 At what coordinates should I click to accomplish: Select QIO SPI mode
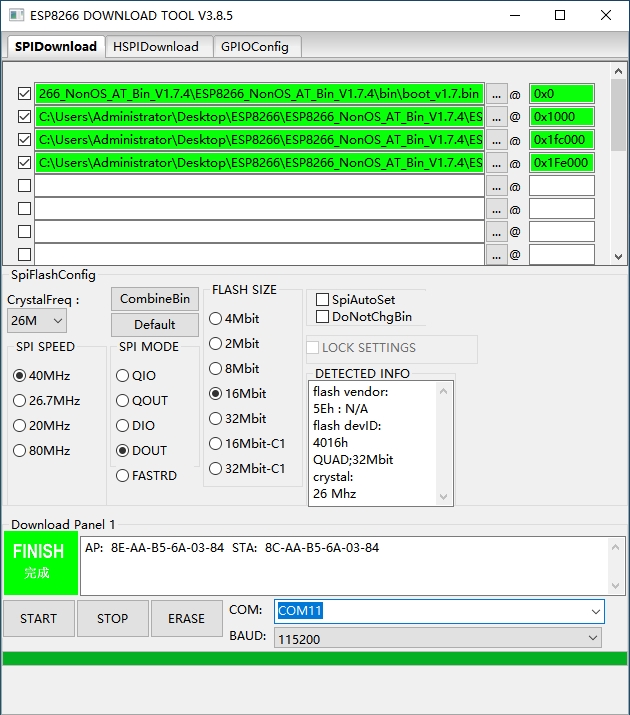pyautogui.click(x=122, y=375)
